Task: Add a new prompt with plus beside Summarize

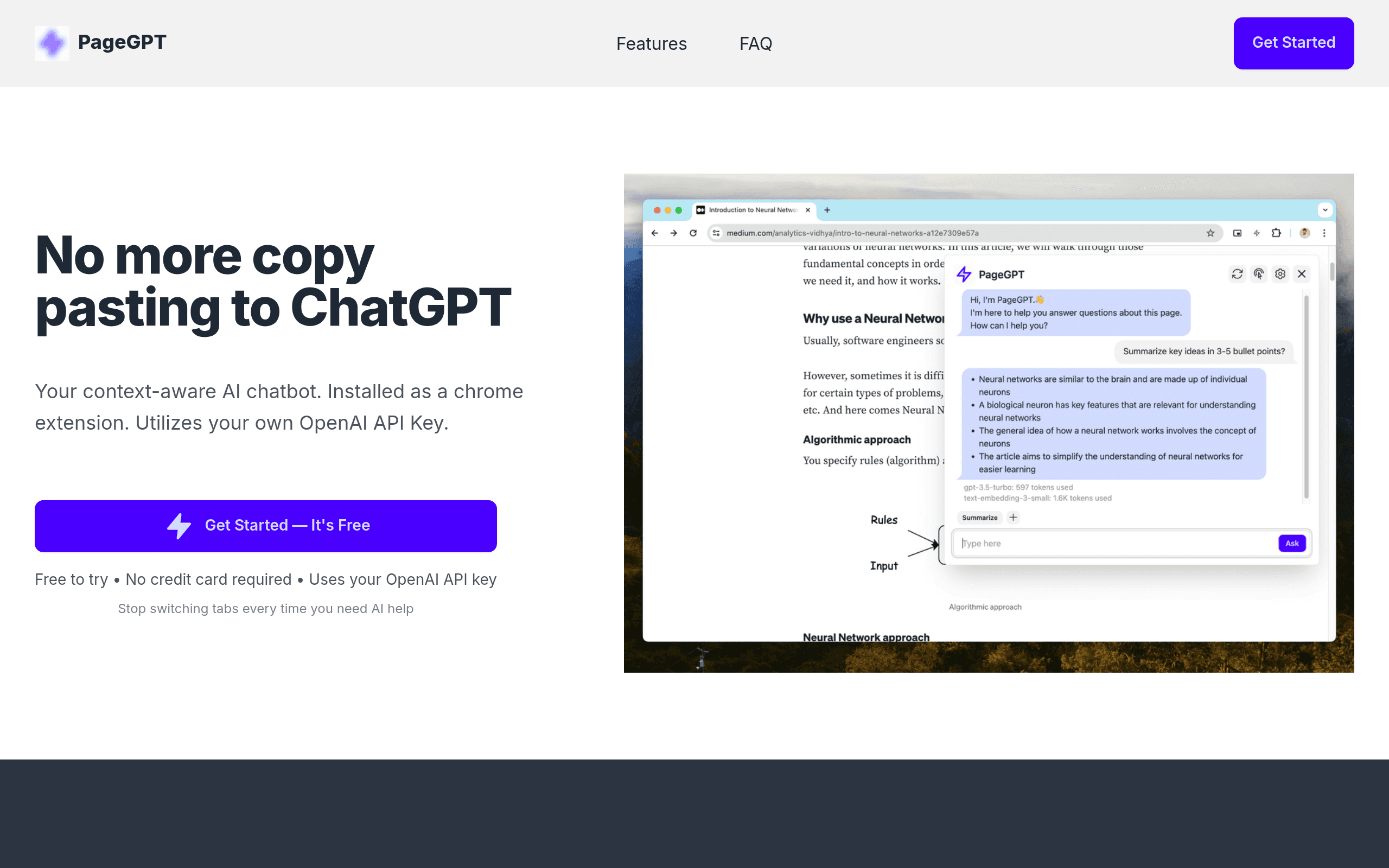Action: click(x=1013, y=517)
